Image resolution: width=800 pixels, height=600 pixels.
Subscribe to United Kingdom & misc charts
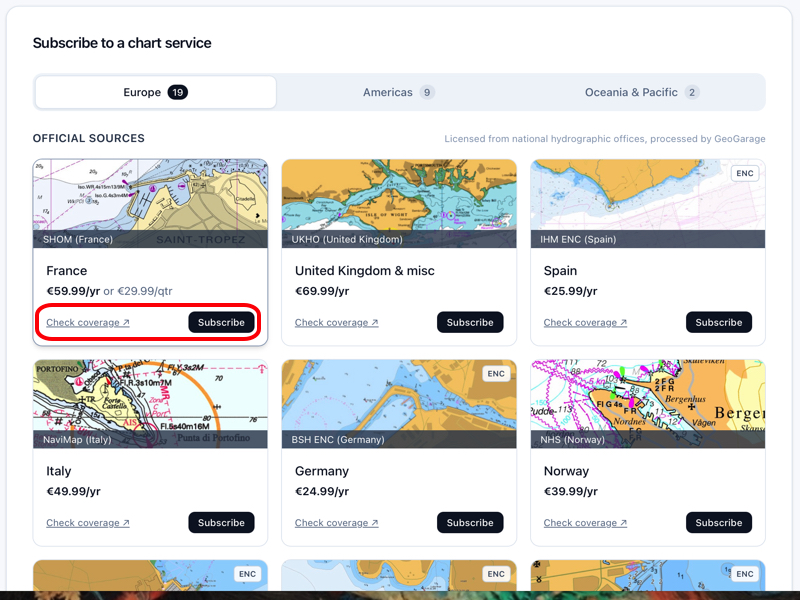470,322
